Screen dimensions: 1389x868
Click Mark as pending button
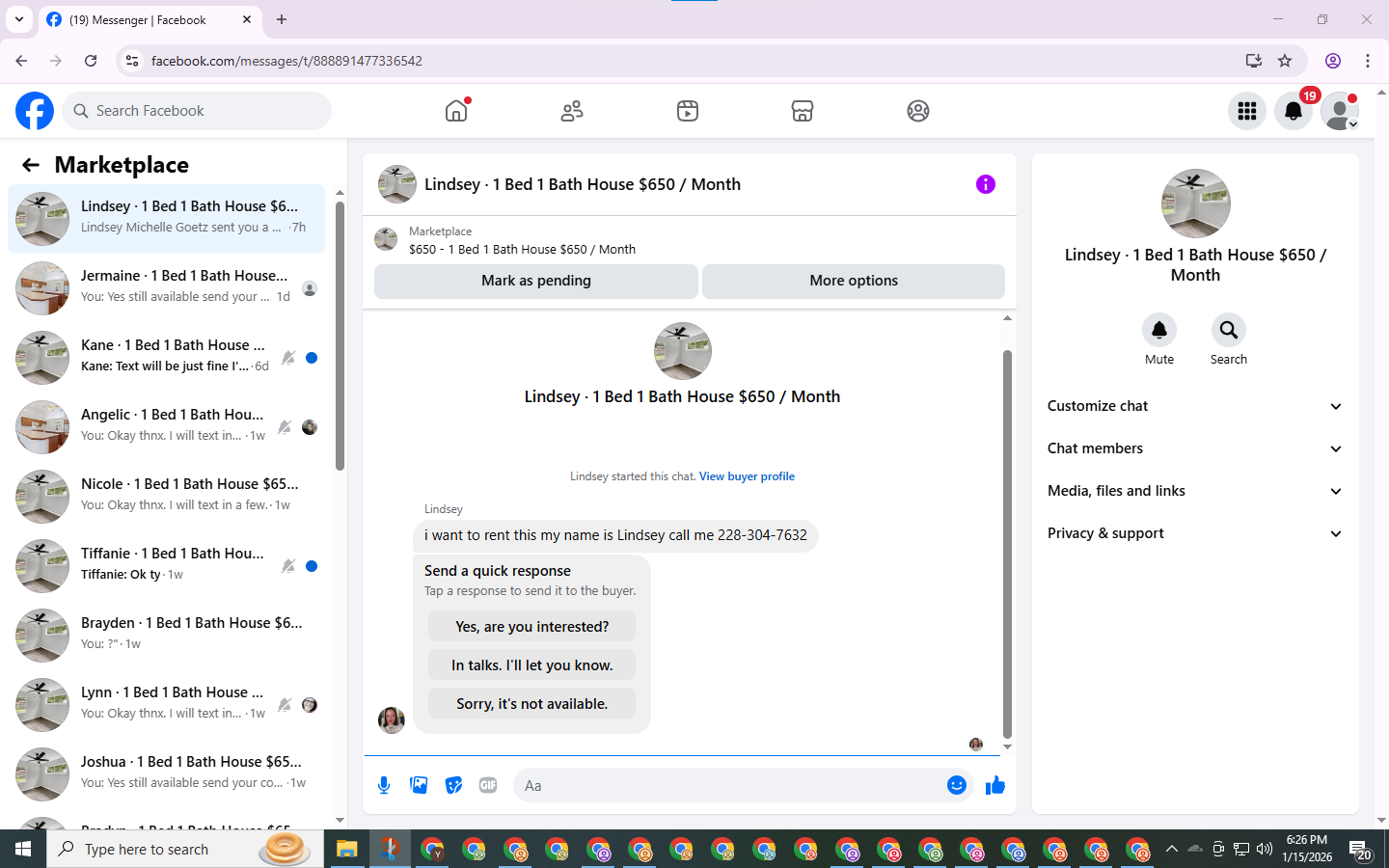coord(536,281)
